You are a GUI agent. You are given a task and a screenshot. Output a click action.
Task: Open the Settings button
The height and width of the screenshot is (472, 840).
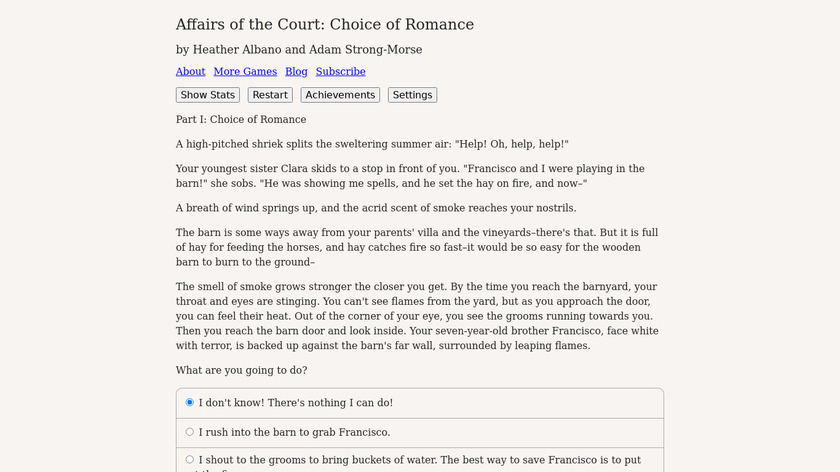click(x=412, y=95)
